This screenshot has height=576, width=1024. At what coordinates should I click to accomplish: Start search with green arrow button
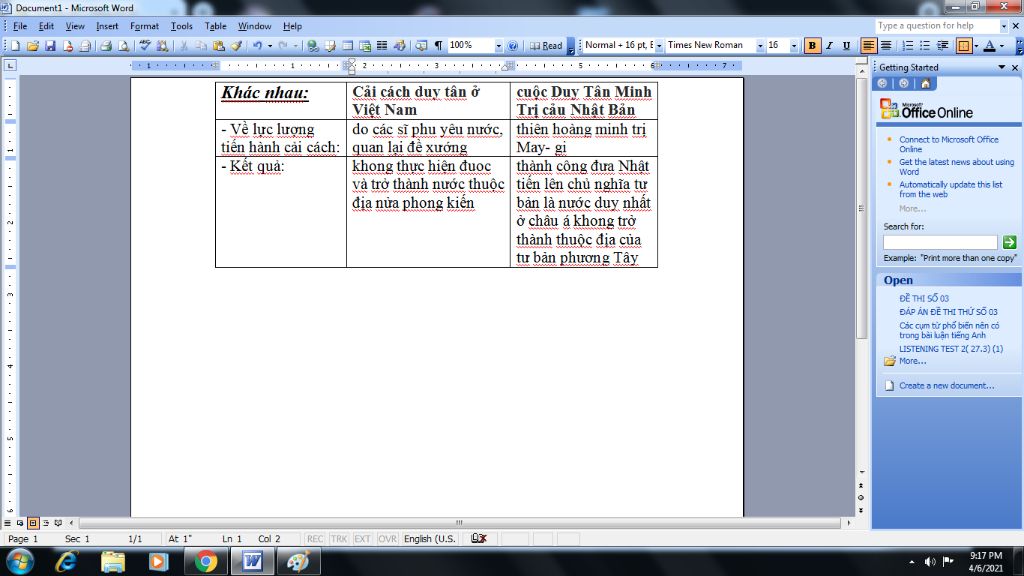(x=1009, y=242)
